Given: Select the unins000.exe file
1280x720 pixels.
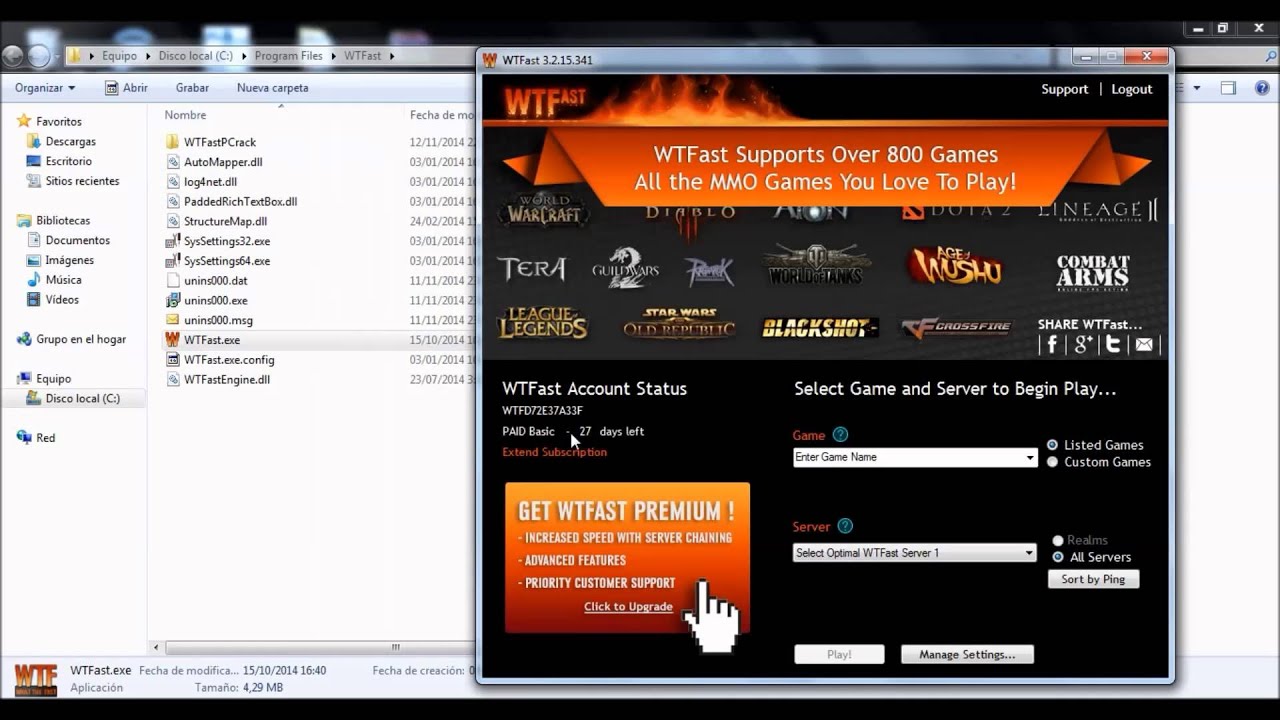Looking at the screenshot, I should pyautogui.click(x=216, y=300).
